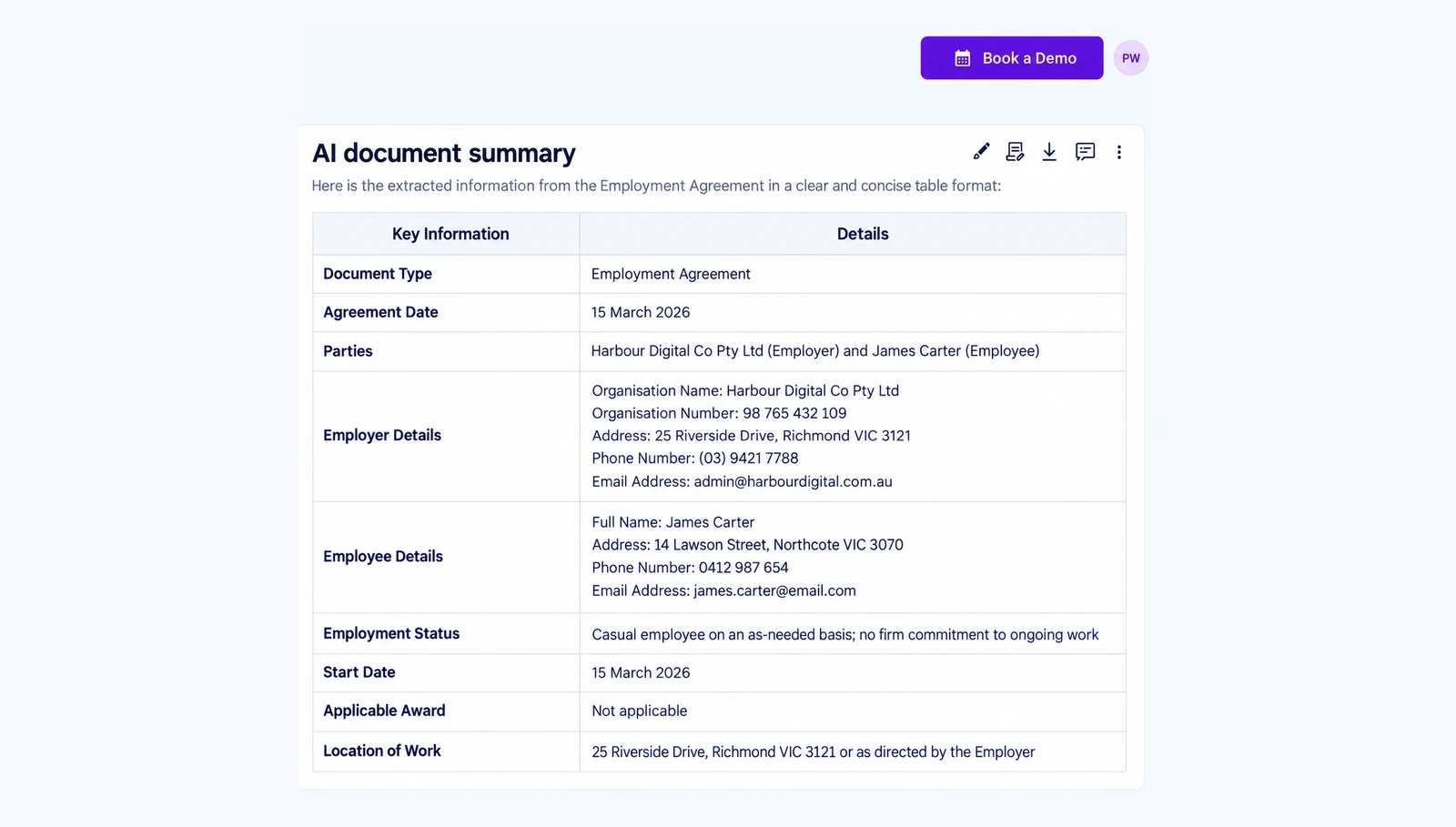The height and width of the screenshot is (827, 1456).
Task: Click 'Organisation Name: Harbour Digital Co Pty Ltd'
Action: (x=745, y=390)
